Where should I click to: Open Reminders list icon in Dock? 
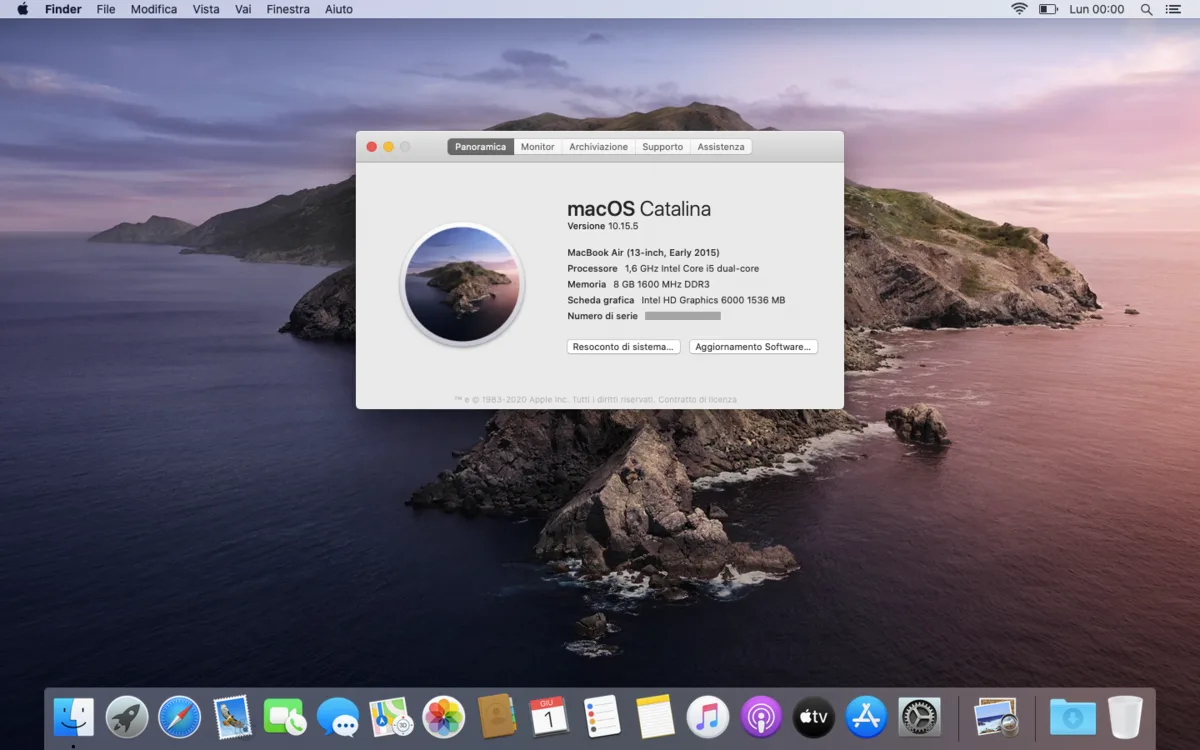(602, 717)
